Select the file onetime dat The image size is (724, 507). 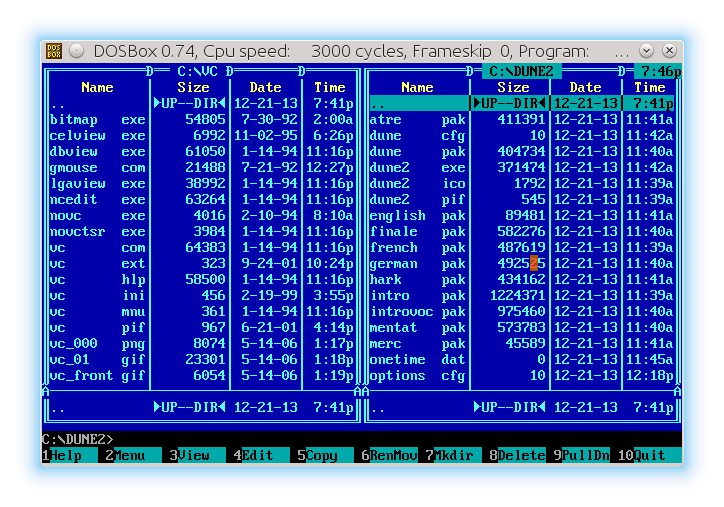tap(522, 360)
